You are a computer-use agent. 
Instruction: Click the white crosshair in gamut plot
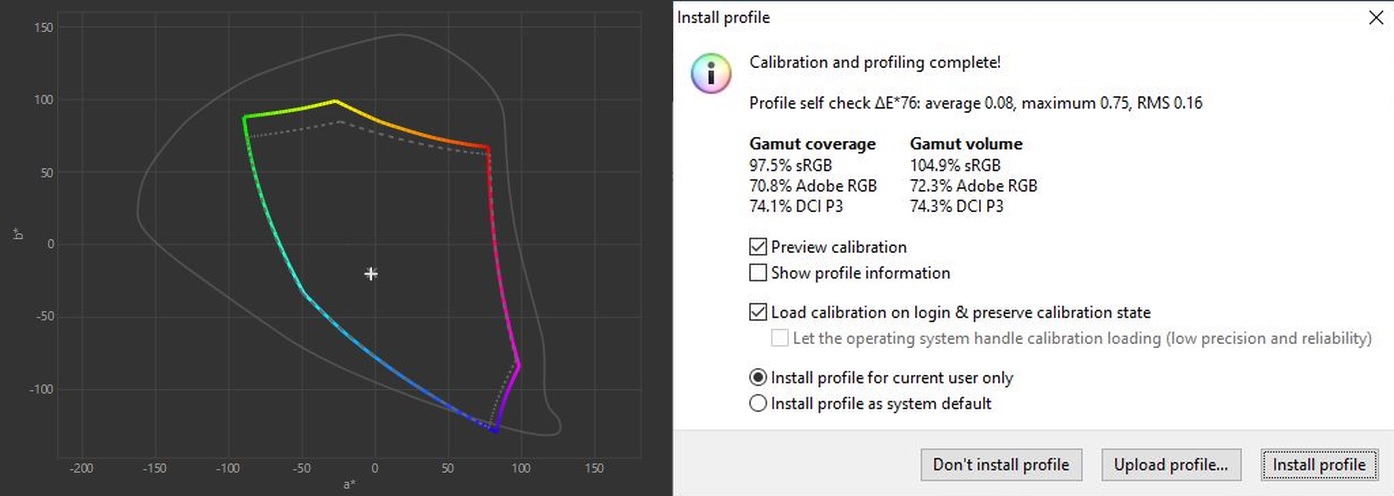371,273
